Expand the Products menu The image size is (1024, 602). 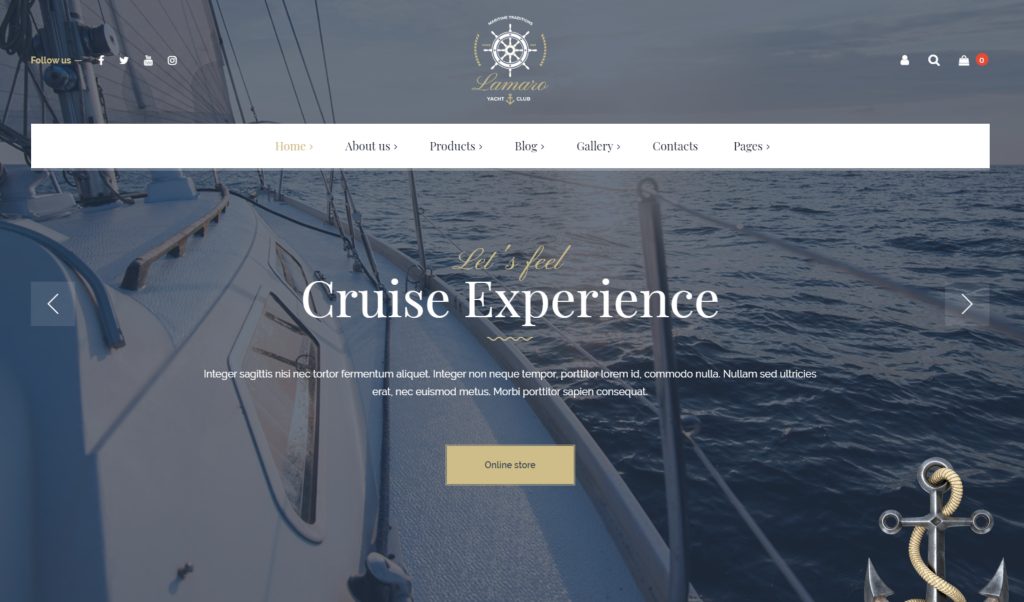click(456, 146)
